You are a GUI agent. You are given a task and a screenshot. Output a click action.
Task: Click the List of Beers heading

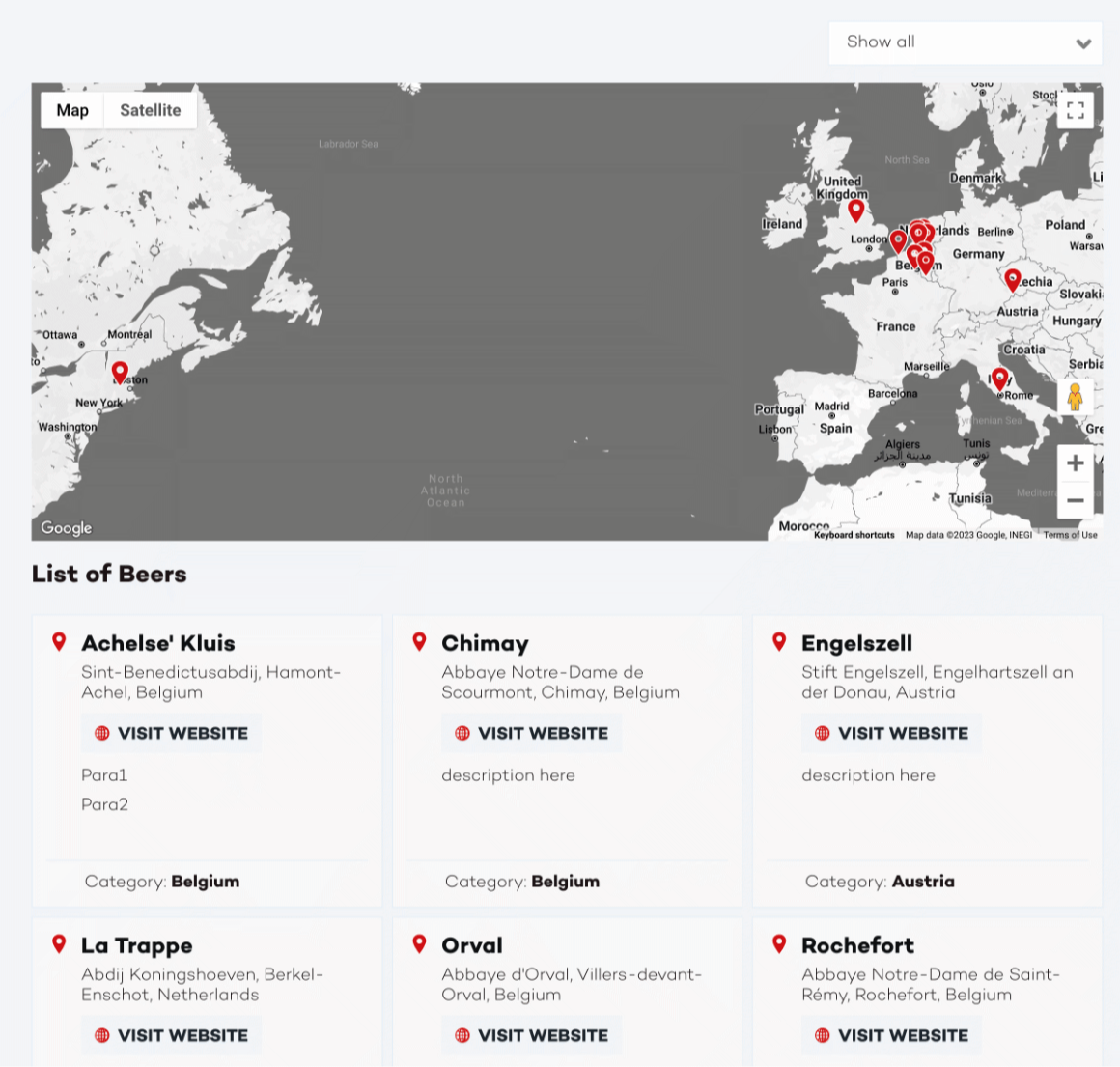pyautogui.click(x=108, y=574)
